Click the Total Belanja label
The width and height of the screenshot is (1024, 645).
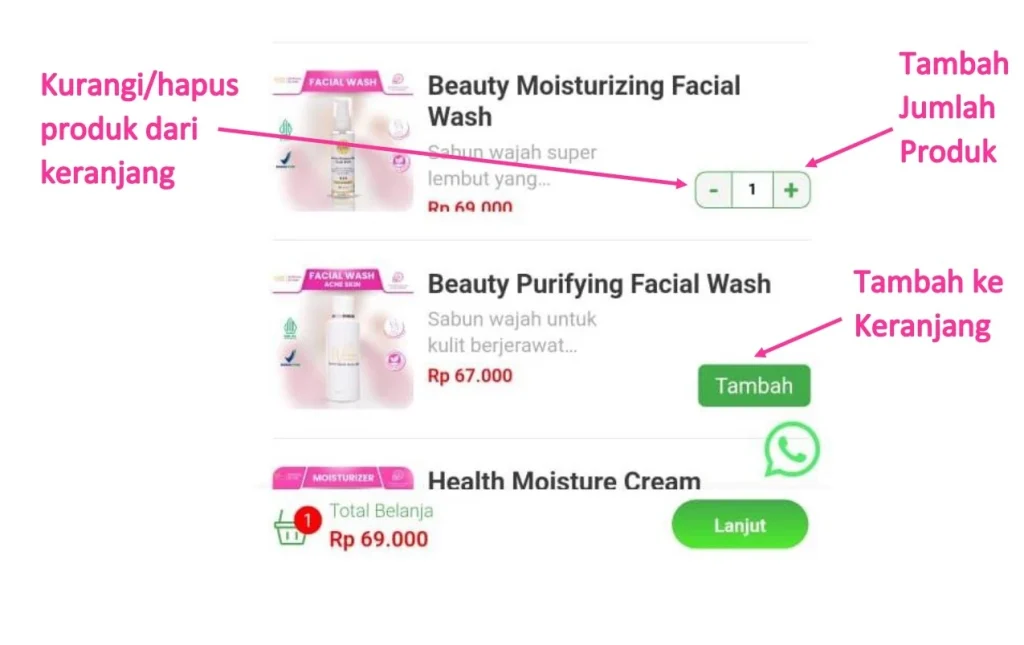point(381,511)
